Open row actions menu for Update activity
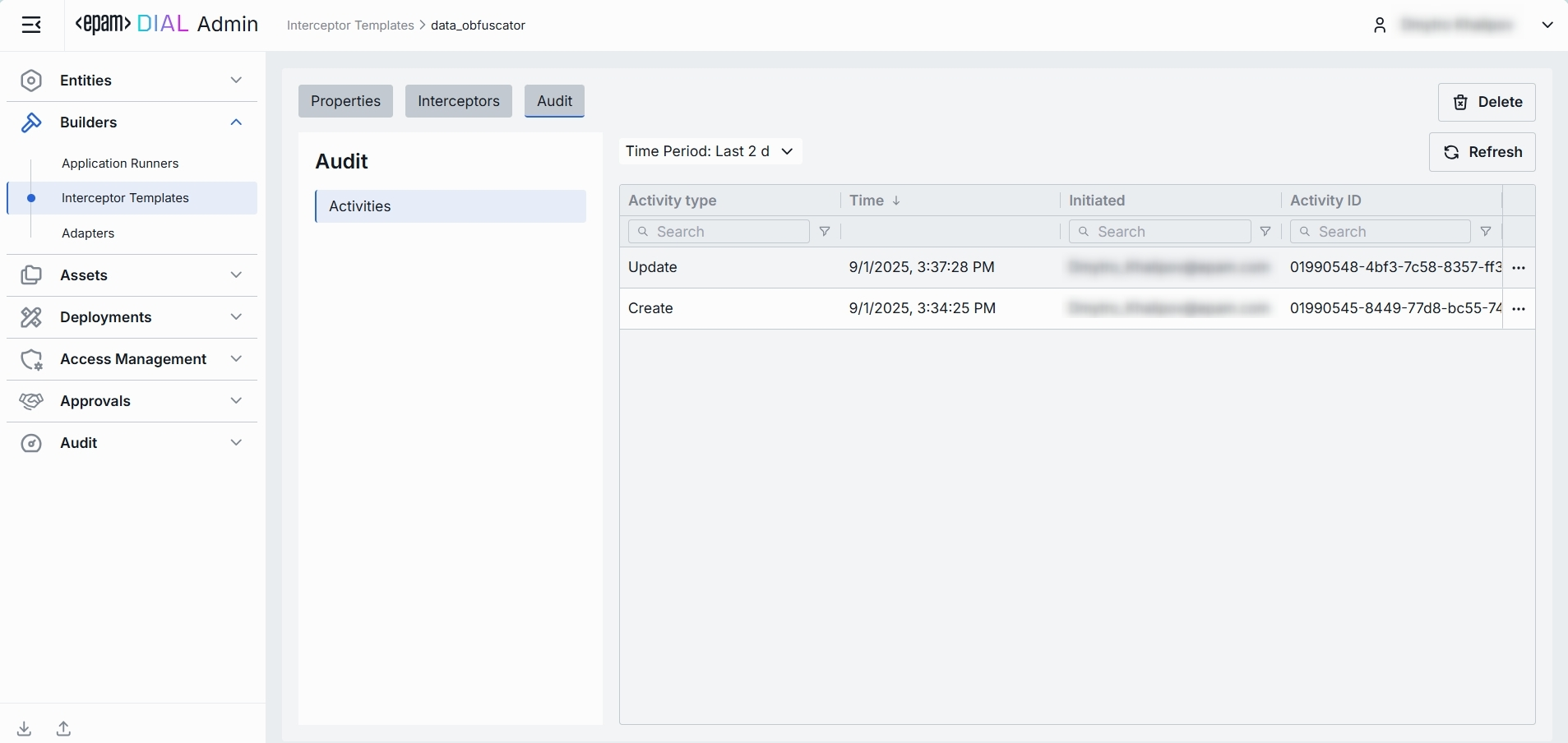The height and width of the screenshot is (743, 1568). (1519, 268)
